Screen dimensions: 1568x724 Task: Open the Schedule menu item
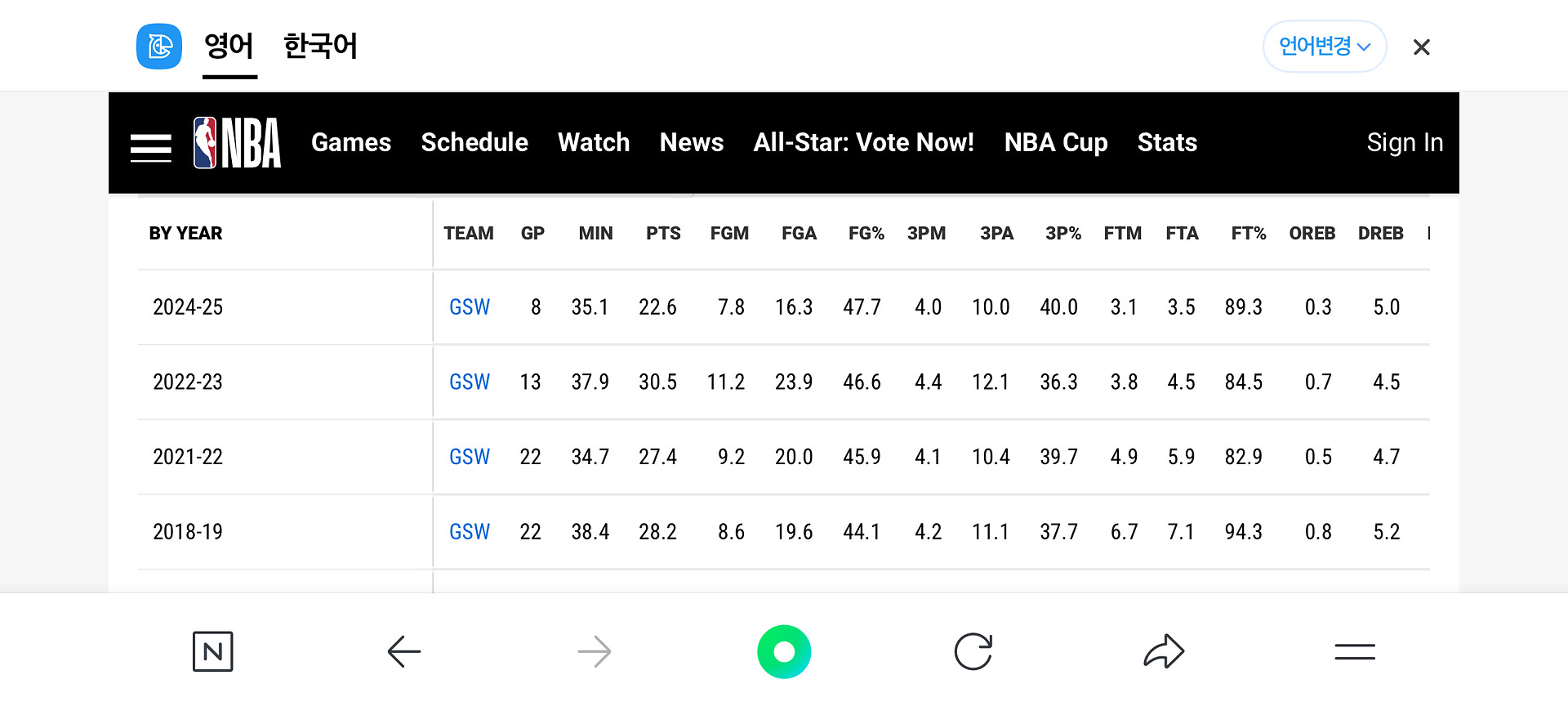[474, 143]
